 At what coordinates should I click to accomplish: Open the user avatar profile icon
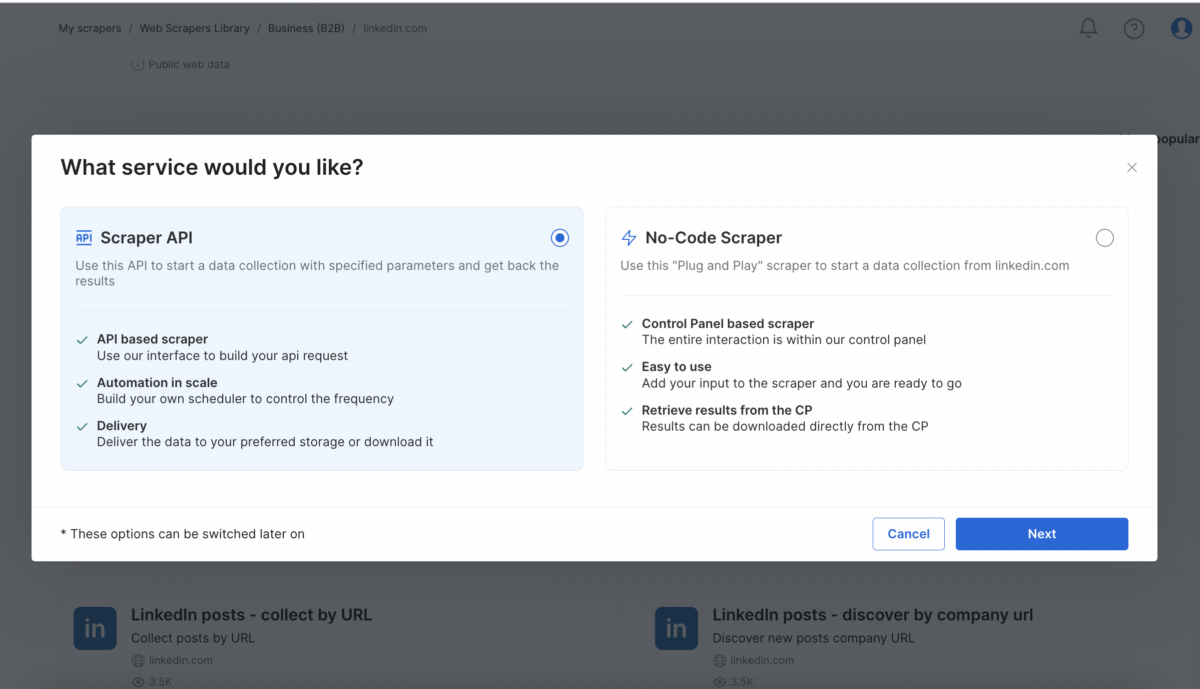tap(1181, 28)
